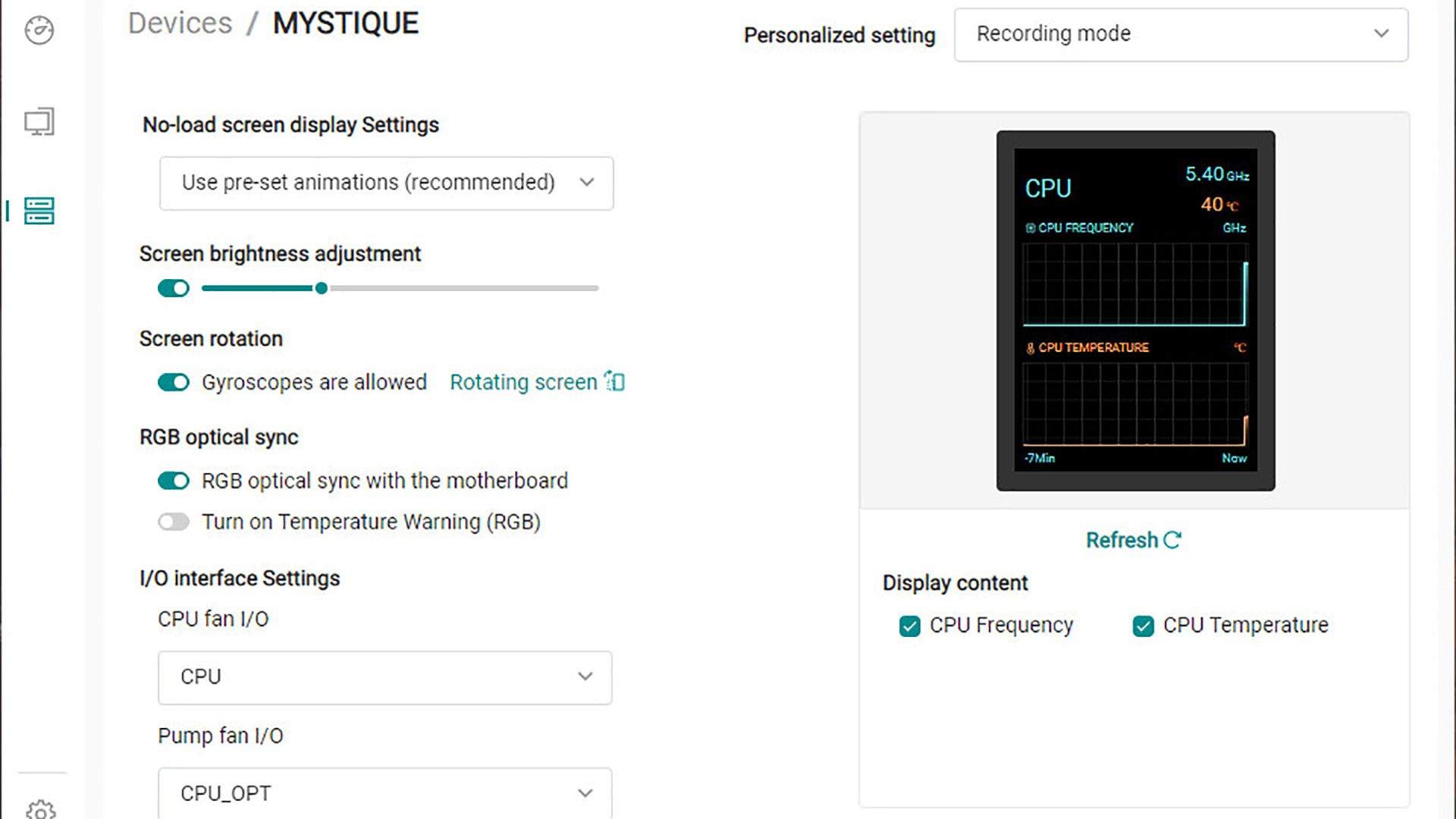Expand Pump fan I/O CPU_OPT dropdown

384,793
